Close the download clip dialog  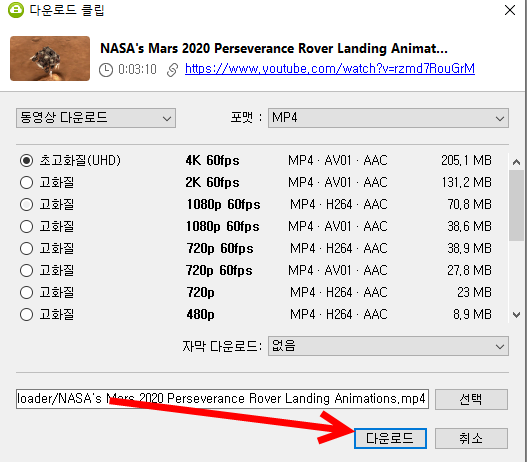coord(510,10)
